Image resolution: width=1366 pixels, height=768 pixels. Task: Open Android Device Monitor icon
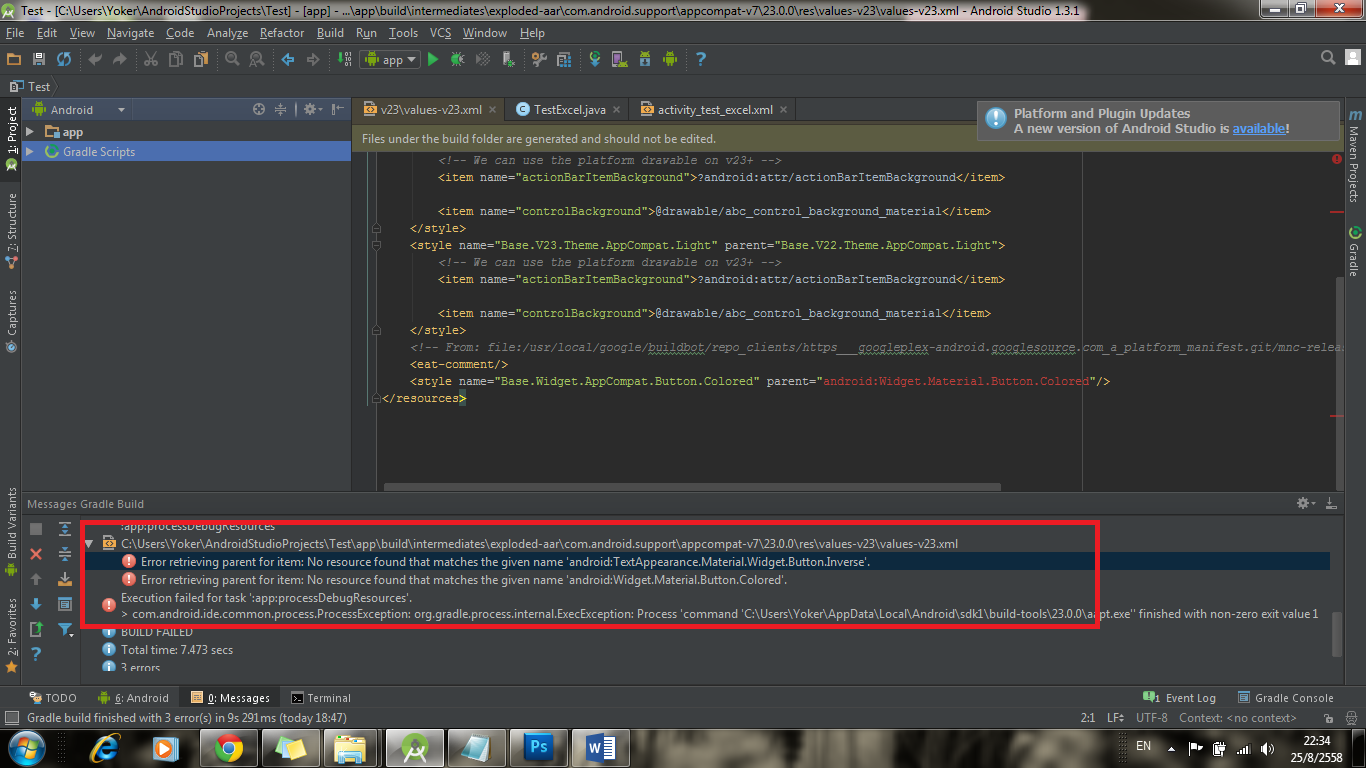coord(670,60)
